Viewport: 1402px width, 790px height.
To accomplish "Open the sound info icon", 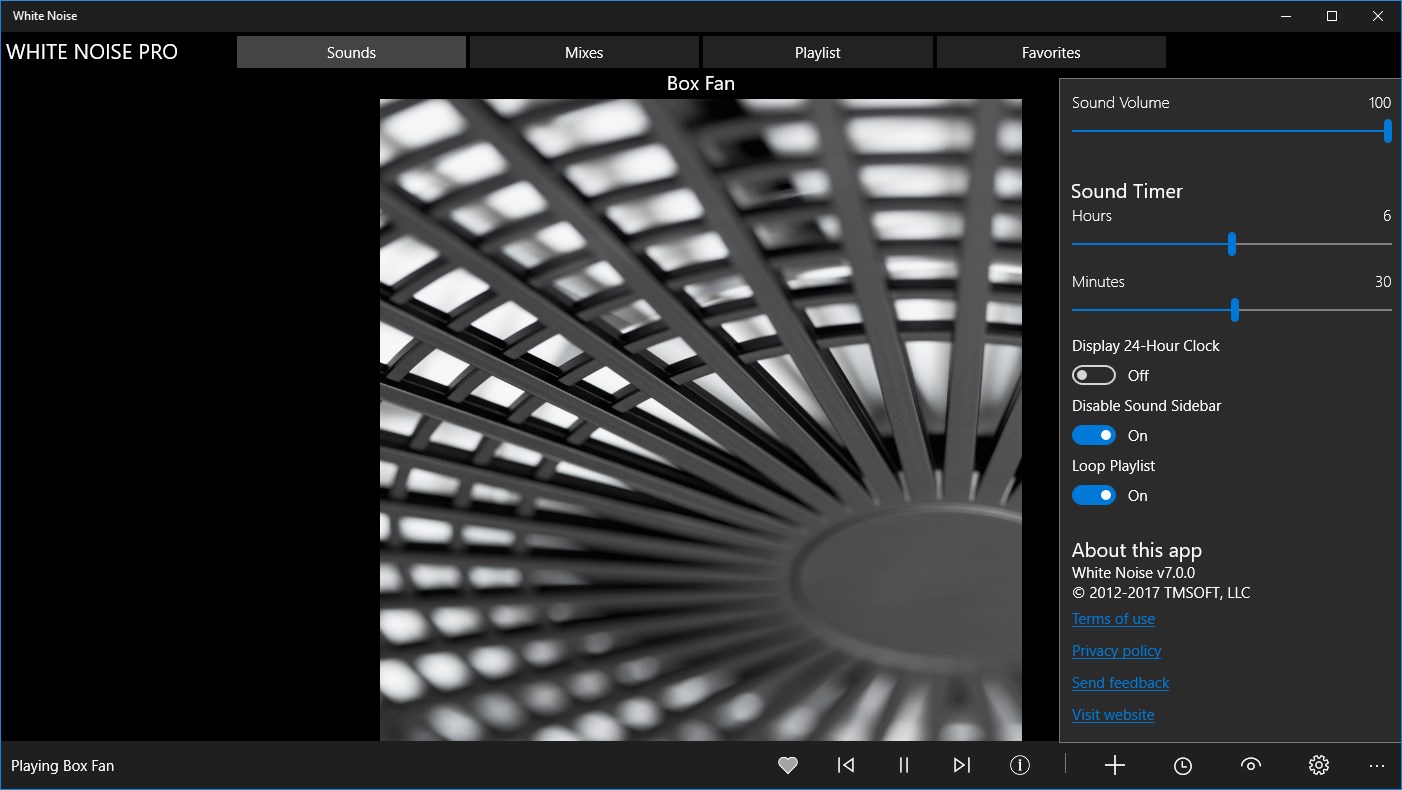I will click(1020, 765).
